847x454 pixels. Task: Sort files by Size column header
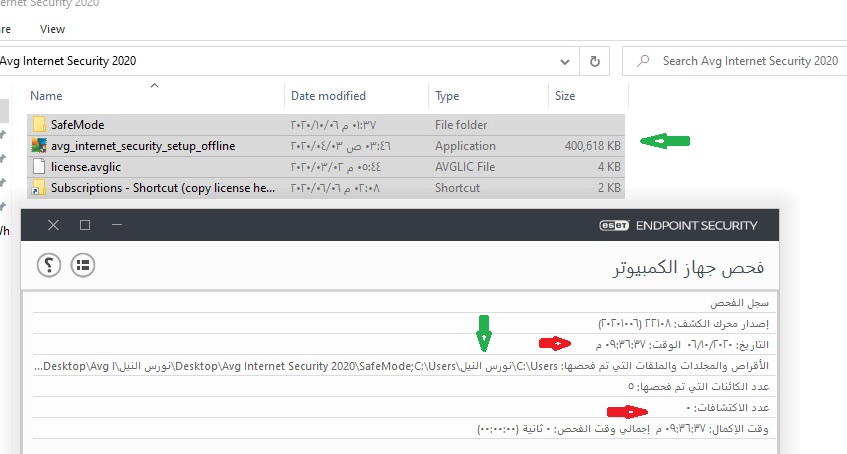pos(563,96)
